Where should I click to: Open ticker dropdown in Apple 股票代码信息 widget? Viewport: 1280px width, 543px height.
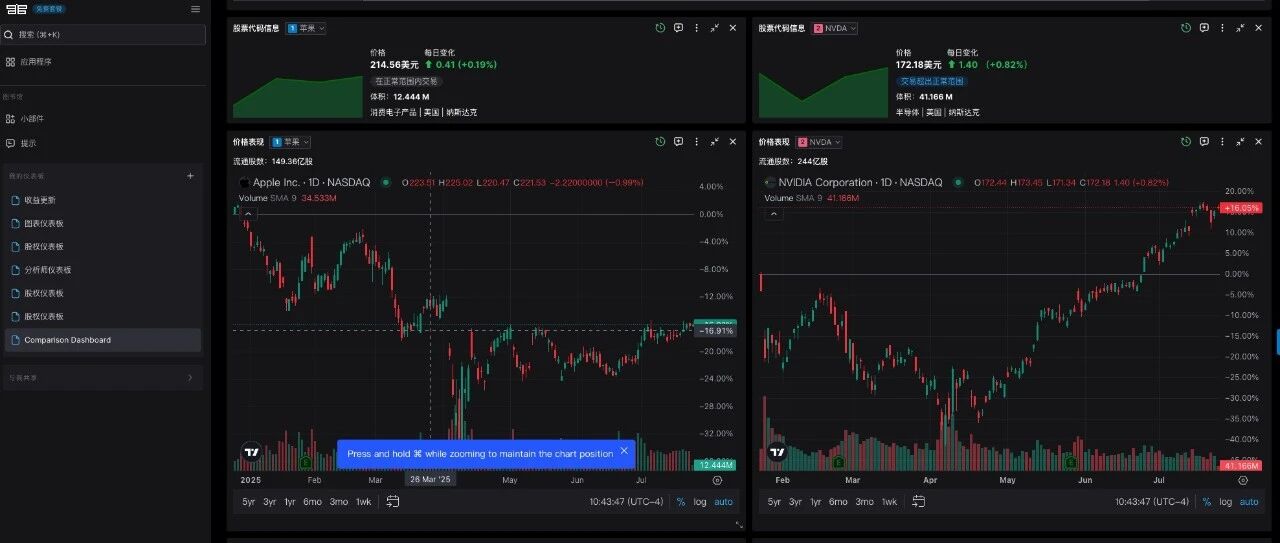306,28
